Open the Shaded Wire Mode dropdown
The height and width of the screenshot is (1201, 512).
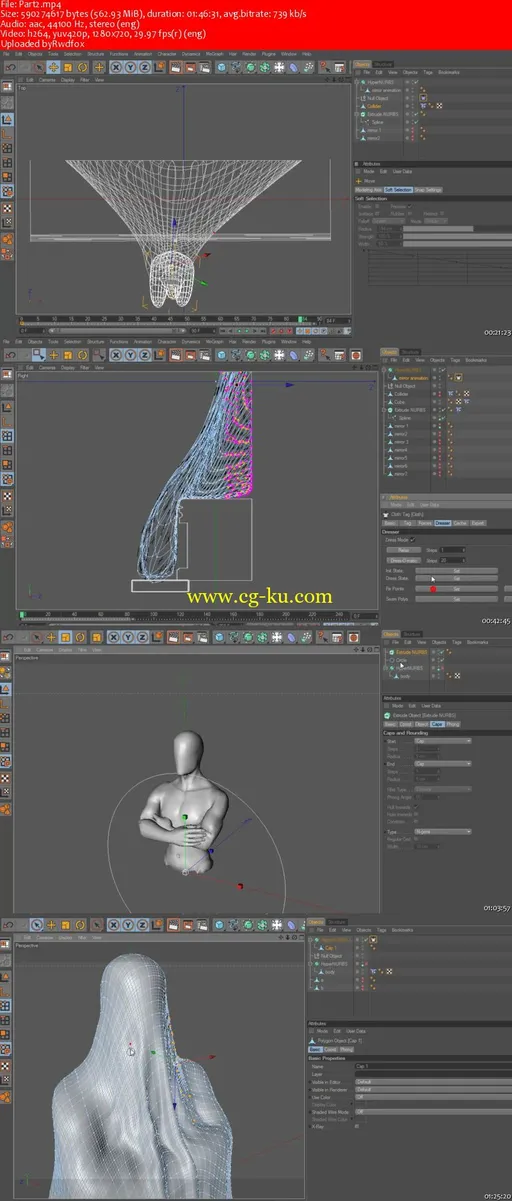(x=433, y=1112)
